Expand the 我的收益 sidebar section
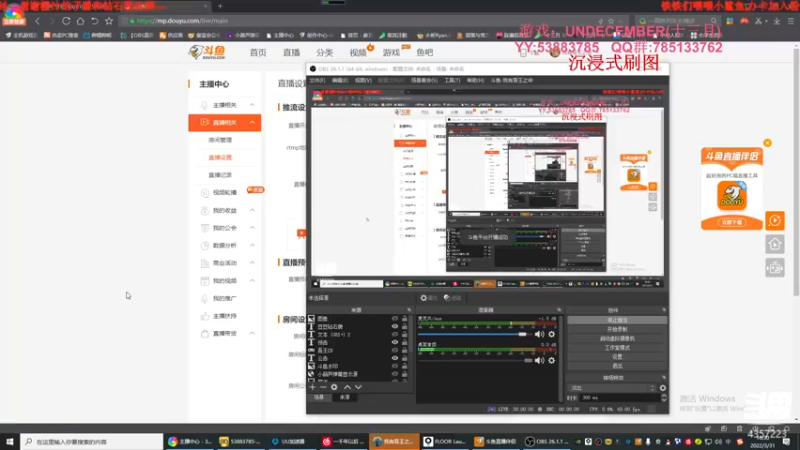 (x=252, y=210)
